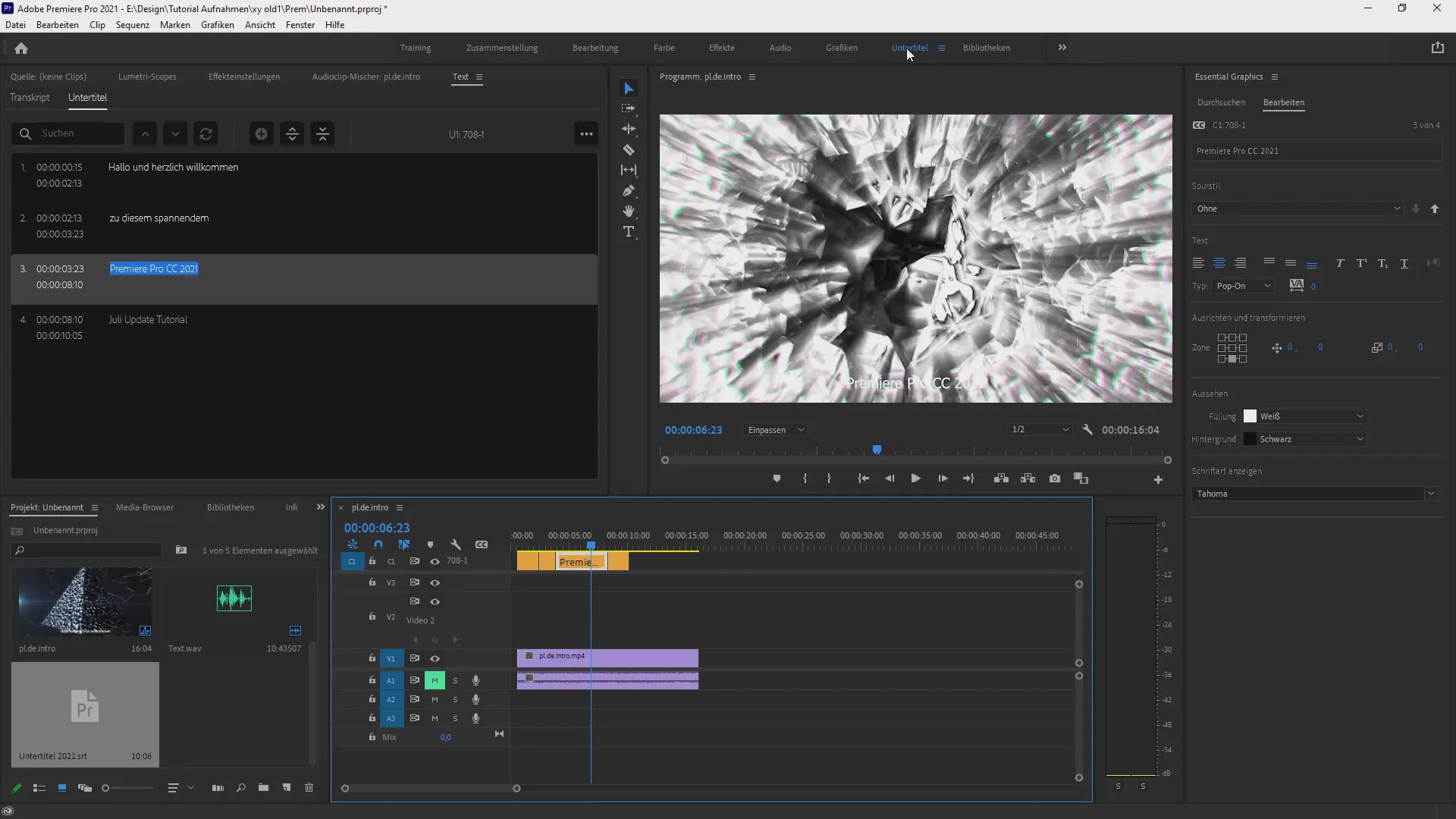Expand the workspace overflow chevrons
Viewport: 1456px width, 819px height.
[x=1062, y=48]
